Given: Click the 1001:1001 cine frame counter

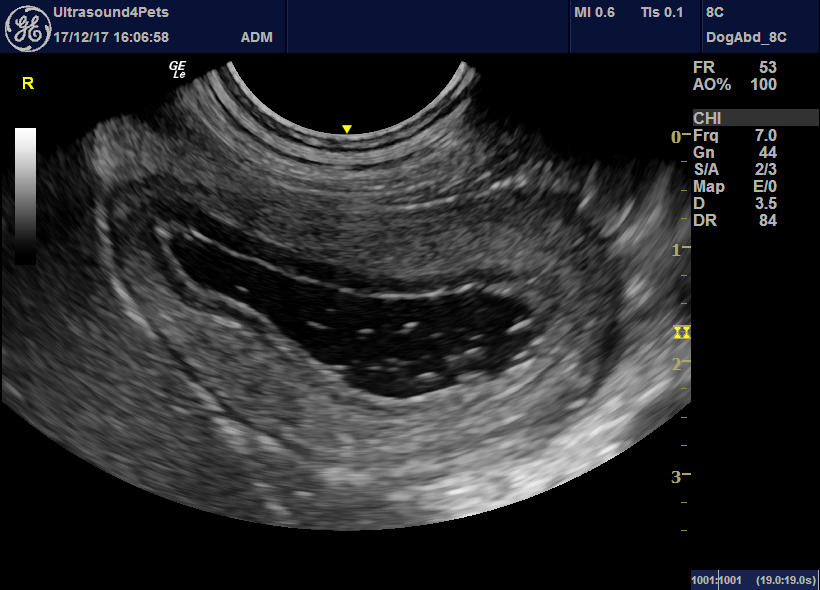Looking at the screenshot, I should 716,580.
